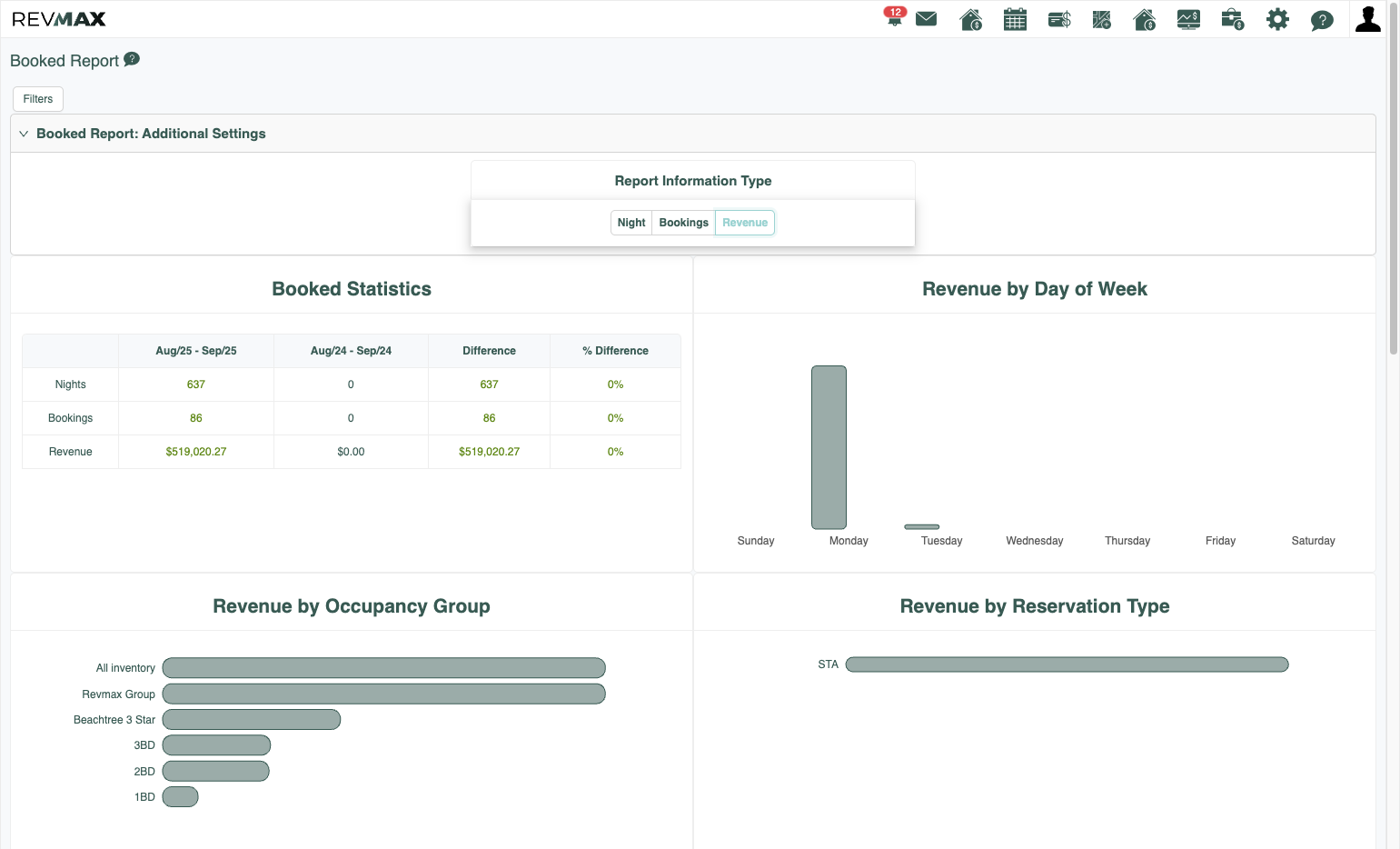Click the Aug/25 - Sep/25 column header

196,351
